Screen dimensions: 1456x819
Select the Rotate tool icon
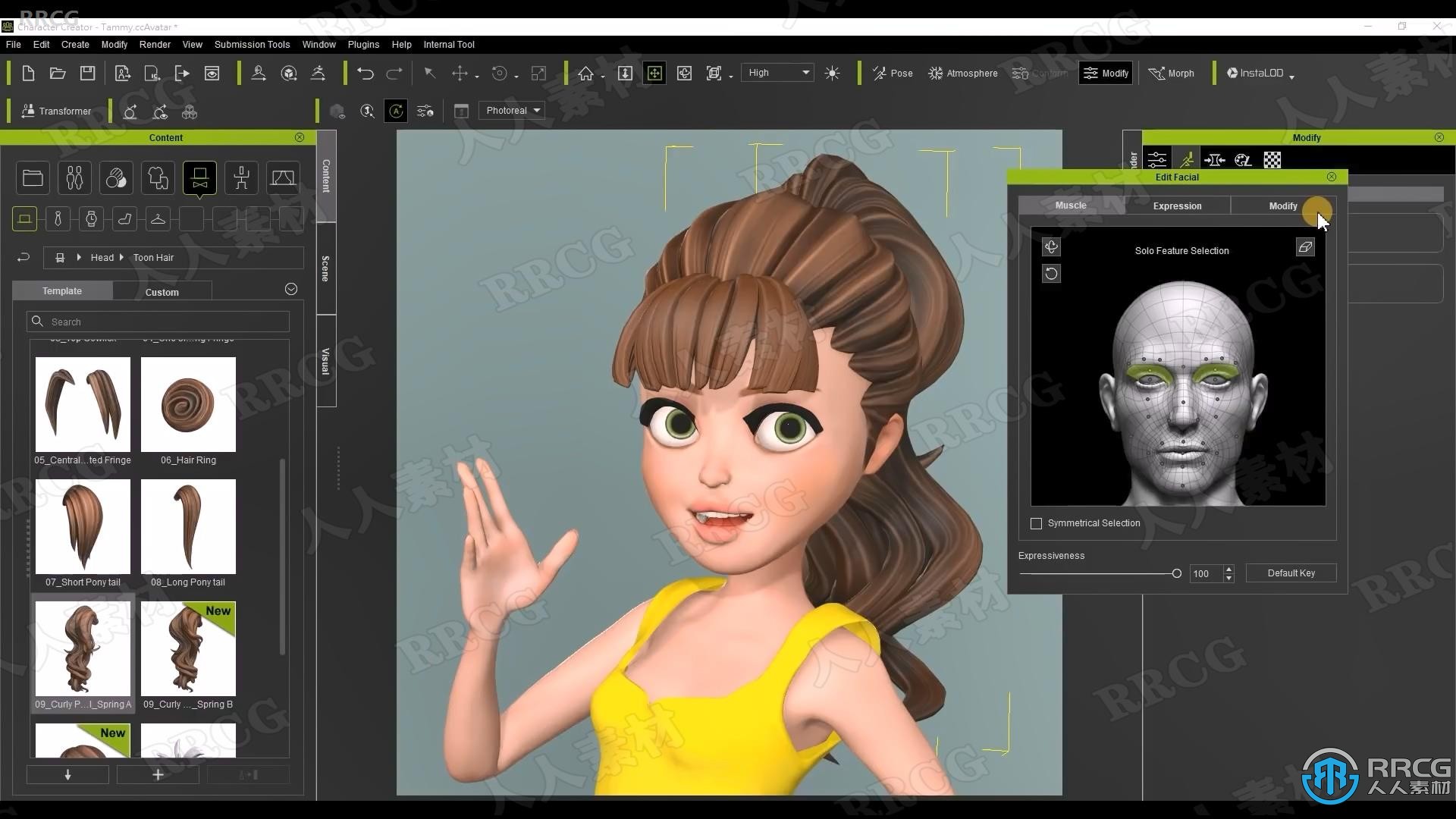tap(499, 73)
